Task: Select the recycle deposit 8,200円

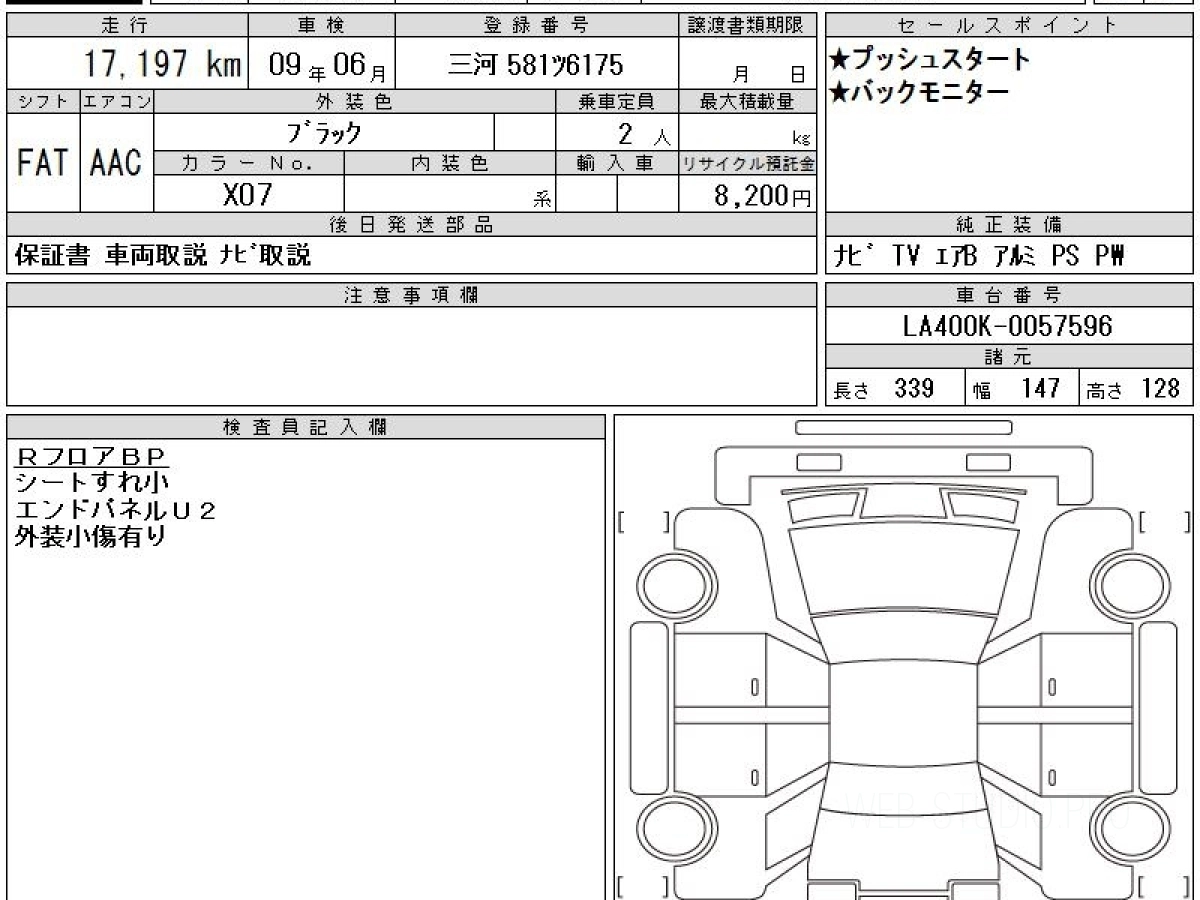Action: pos(763,196)
